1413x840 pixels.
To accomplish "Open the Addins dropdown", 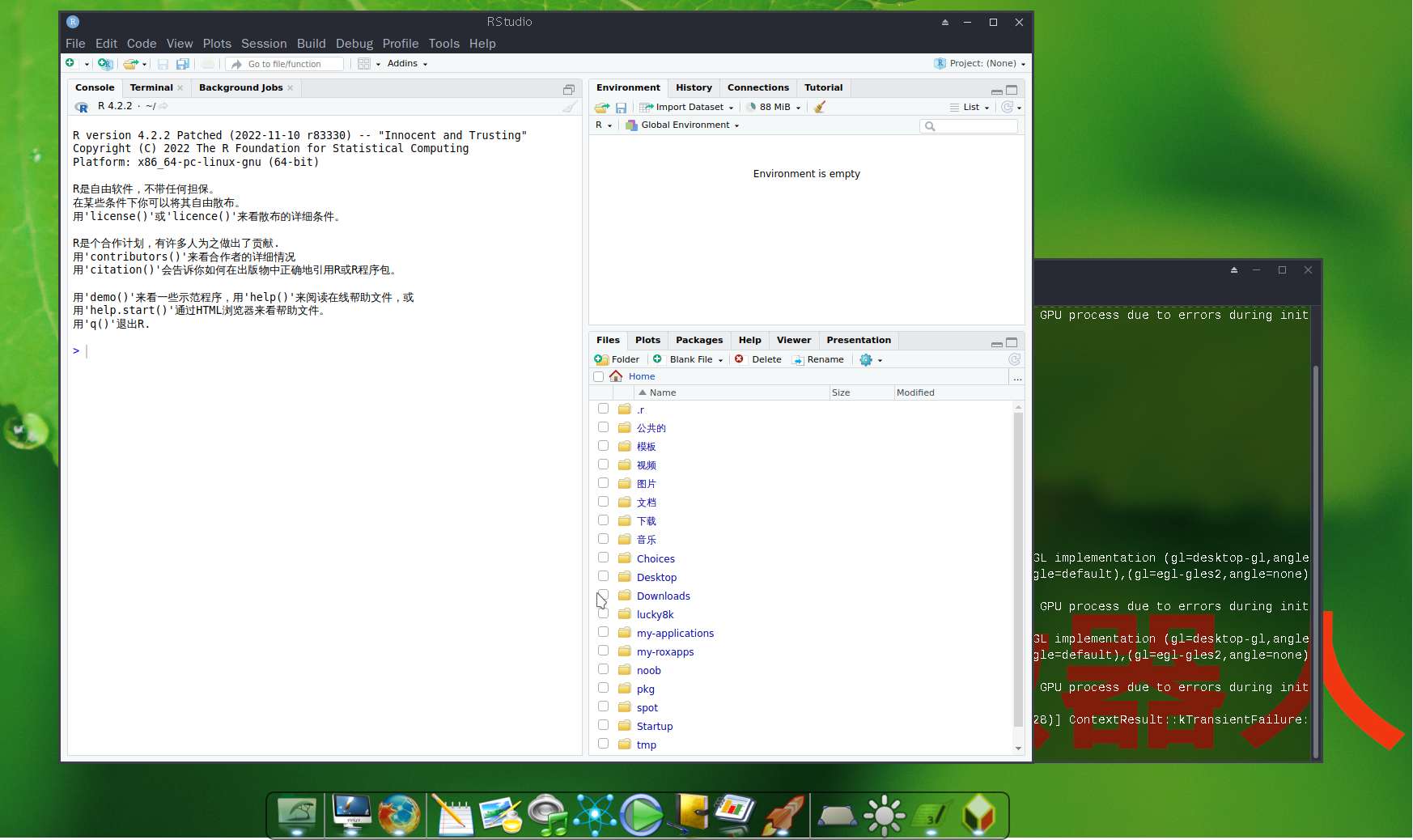I will tap(407, 63).
